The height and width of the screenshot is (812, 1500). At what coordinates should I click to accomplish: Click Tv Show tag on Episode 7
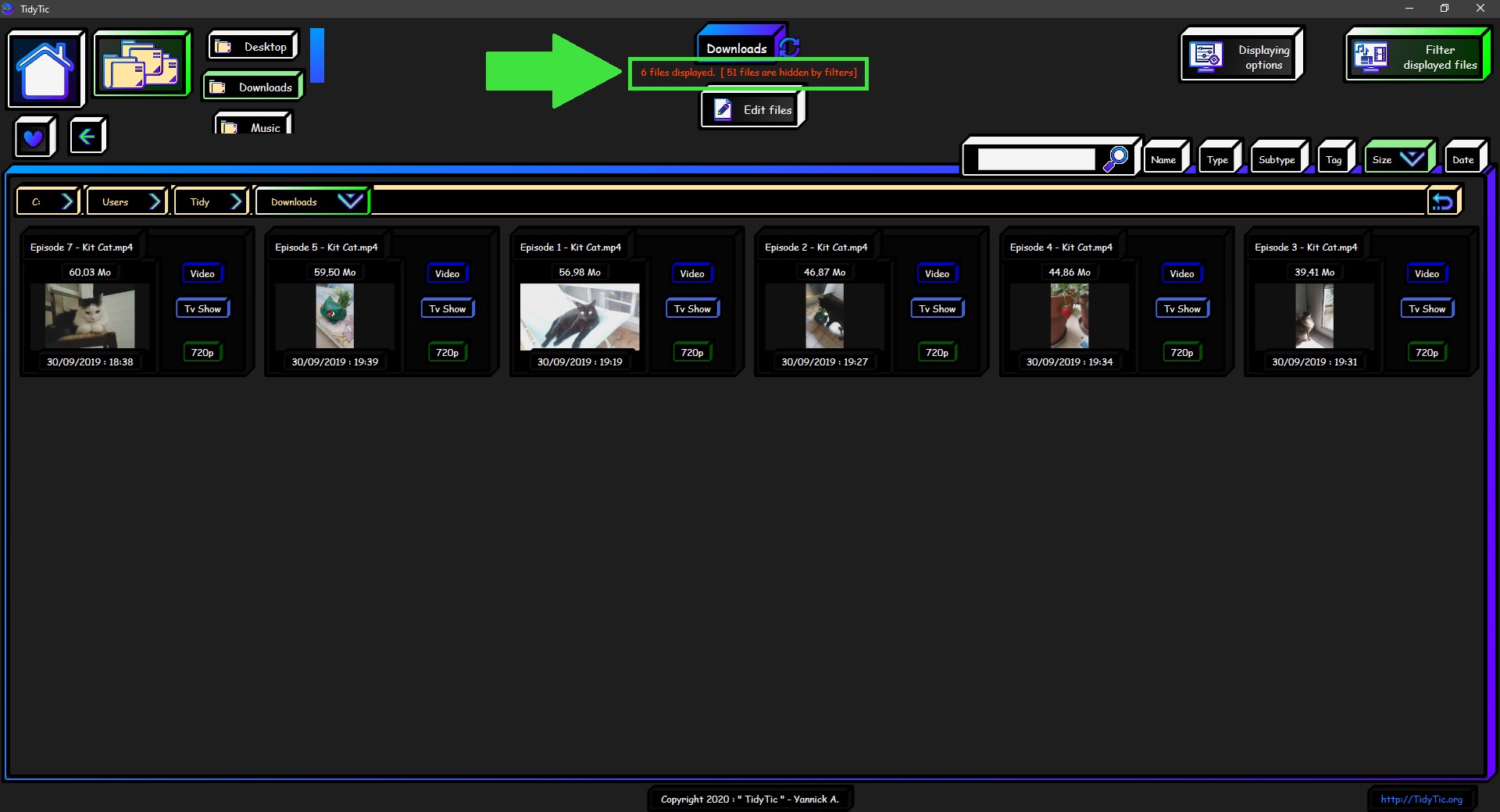tap(202, 308)
